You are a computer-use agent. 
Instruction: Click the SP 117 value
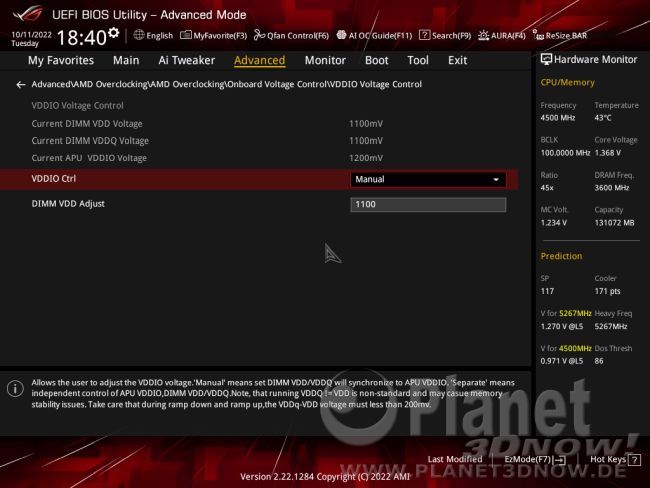547,291
